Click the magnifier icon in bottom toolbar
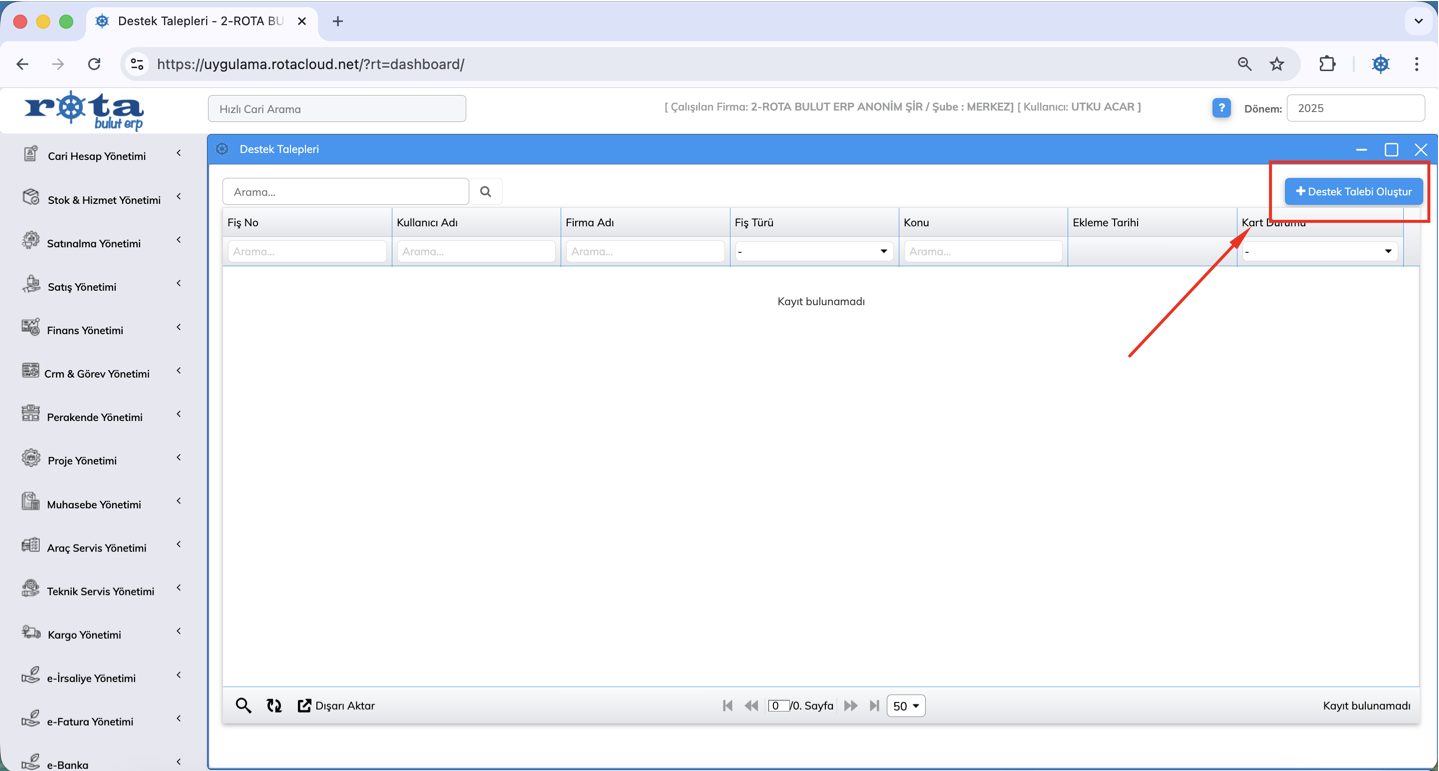The height and width of the screenshot is (771, 1439). point(243,706)
